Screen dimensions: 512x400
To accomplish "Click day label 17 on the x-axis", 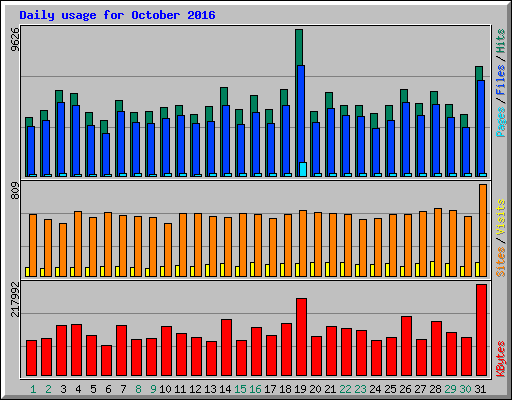I will tap(270, 389).
